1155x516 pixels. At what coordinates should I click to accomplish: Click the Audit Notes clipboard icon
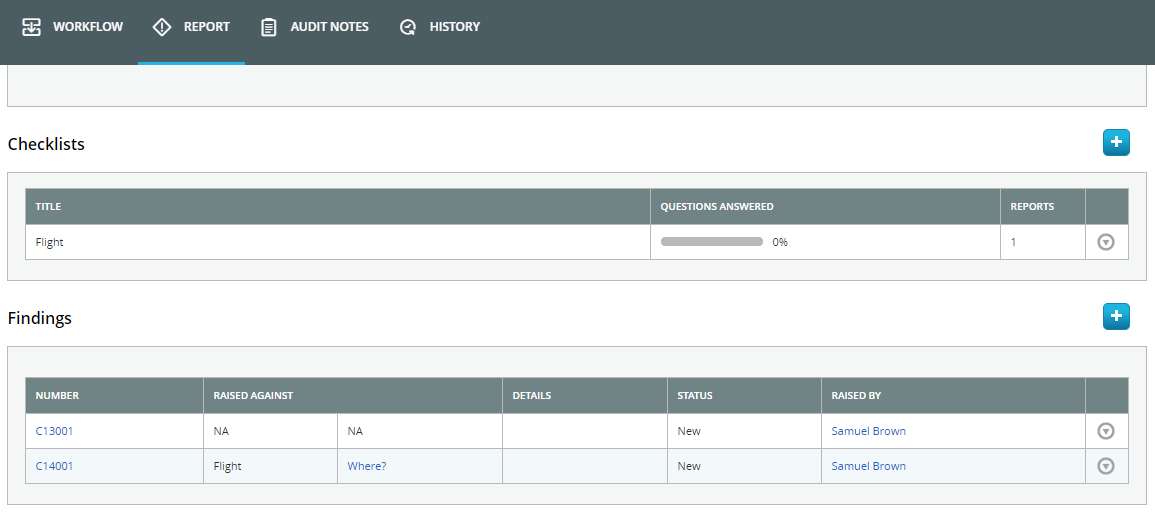click(269, 27)
